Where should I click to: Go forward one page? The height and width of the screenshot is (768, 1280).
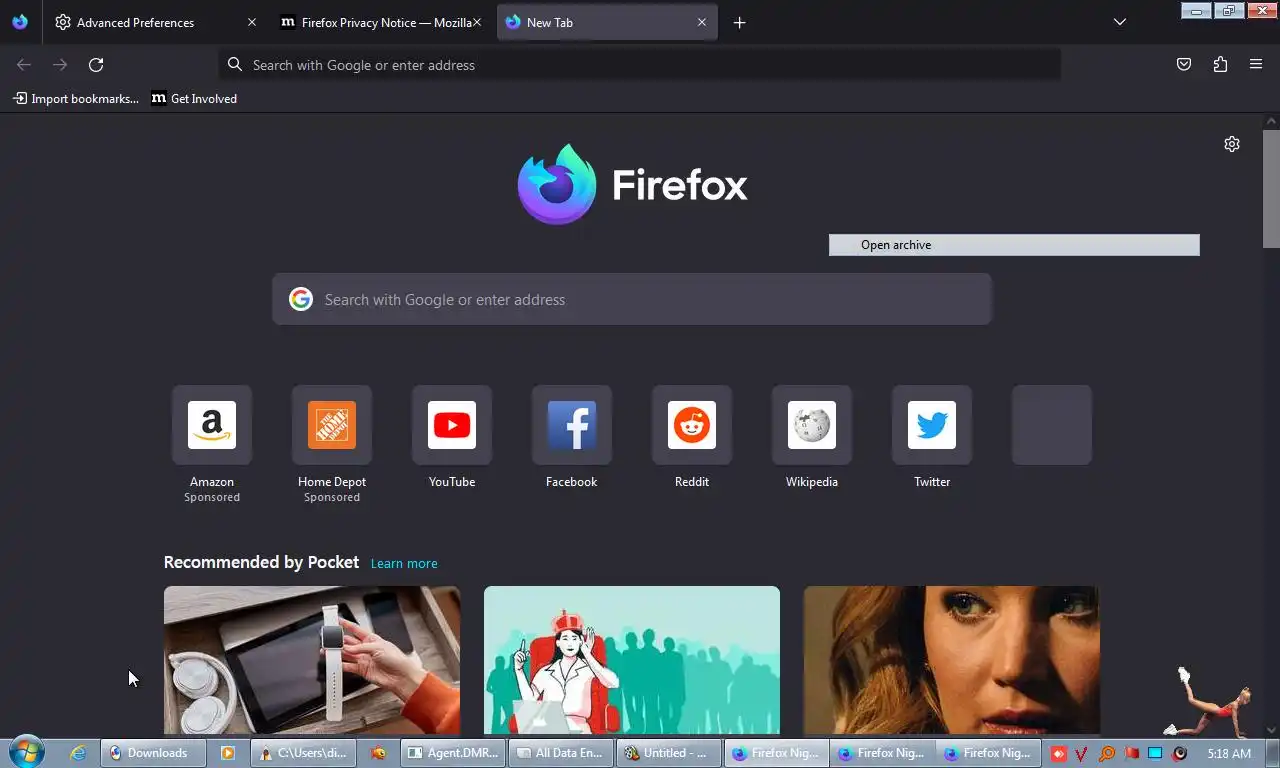60,65
